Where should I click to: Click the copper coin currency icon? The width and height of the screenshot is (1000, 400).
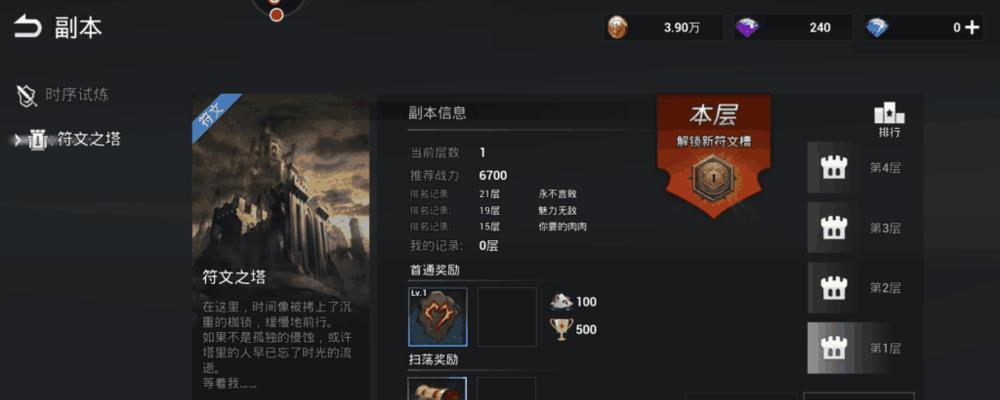pyautogui.click(x=617, y=27)
